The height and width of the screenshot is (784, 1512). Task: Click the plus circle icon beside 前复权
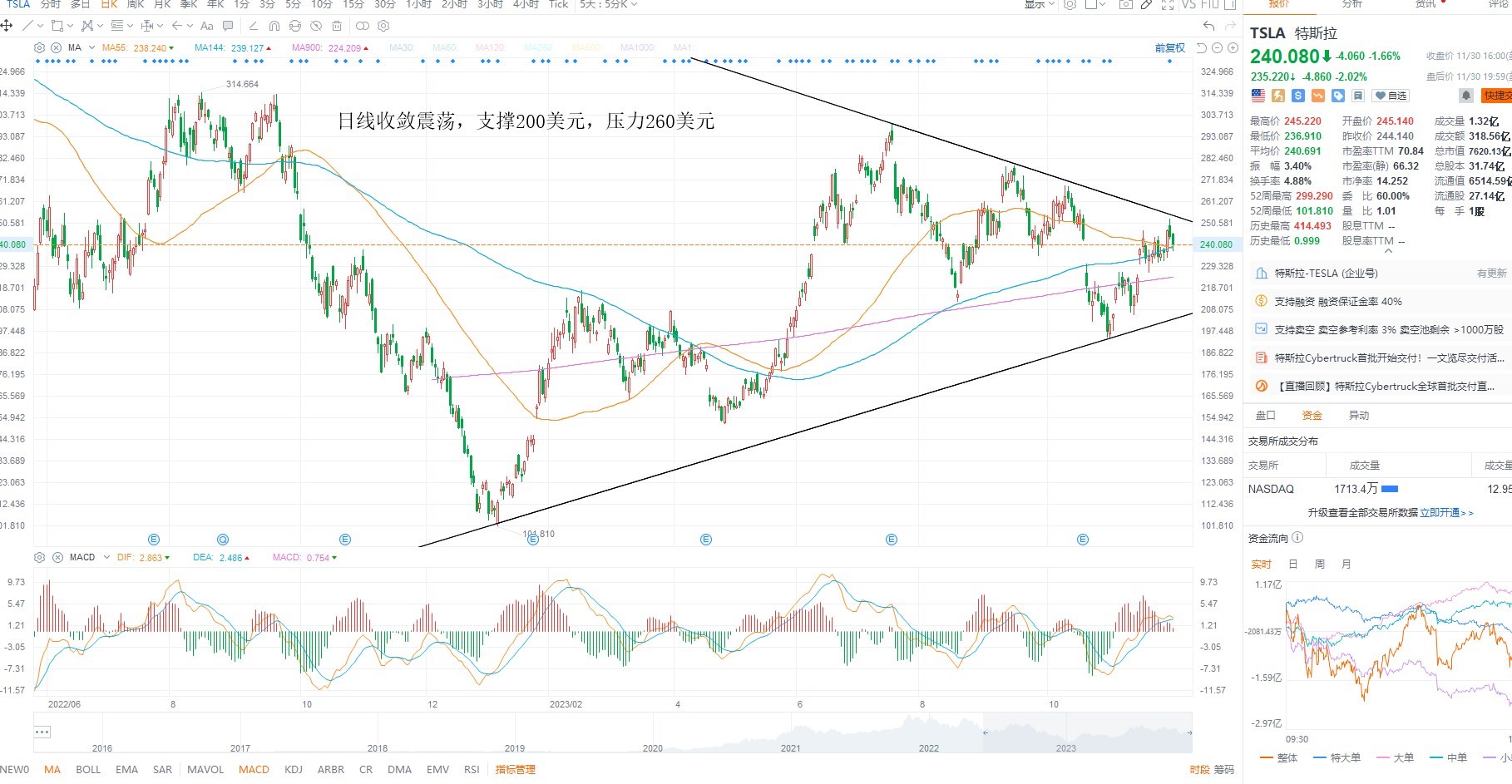point(1233,47)
